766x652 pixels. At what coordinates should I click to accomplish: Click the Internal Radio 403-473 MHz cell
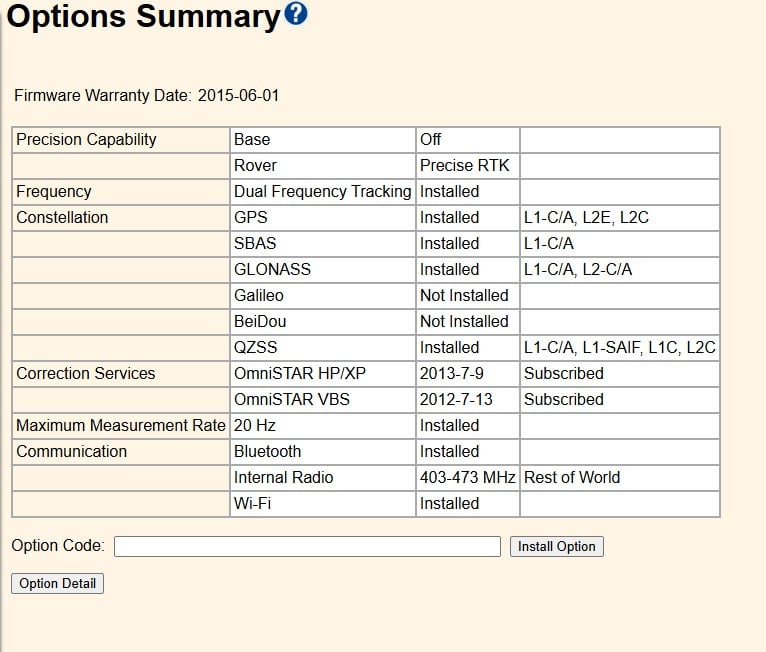pyautogui.click(x=467, y=477)
